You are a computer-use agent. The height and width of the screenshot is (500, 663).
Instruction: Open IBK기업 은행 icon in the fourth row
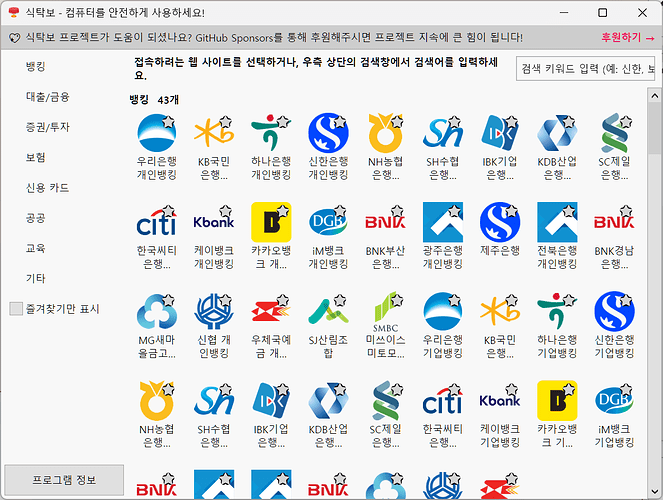(271, 401)
